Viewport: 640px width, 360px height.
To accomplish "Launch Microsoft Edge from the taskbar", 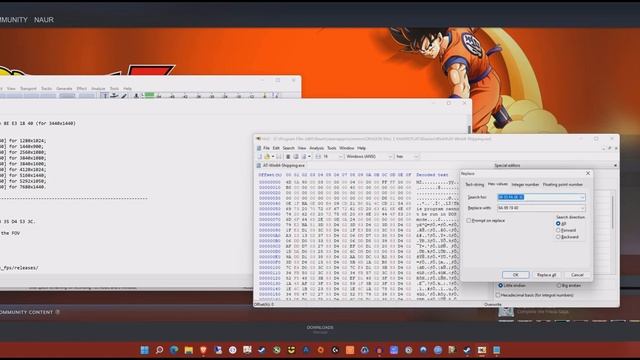I will 174,350.
